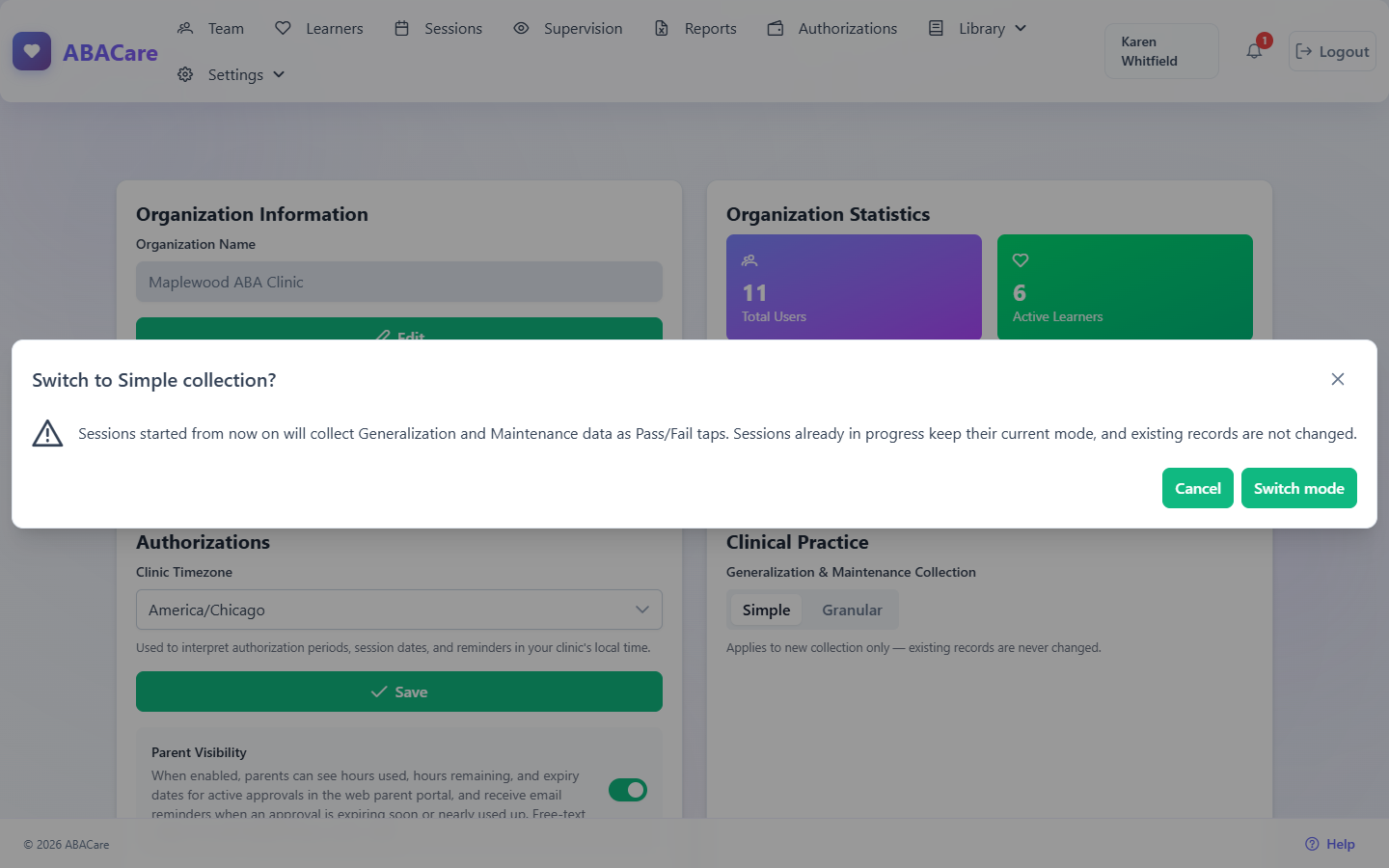Close the Switch to Simple collection dialog

[1338, 379]
